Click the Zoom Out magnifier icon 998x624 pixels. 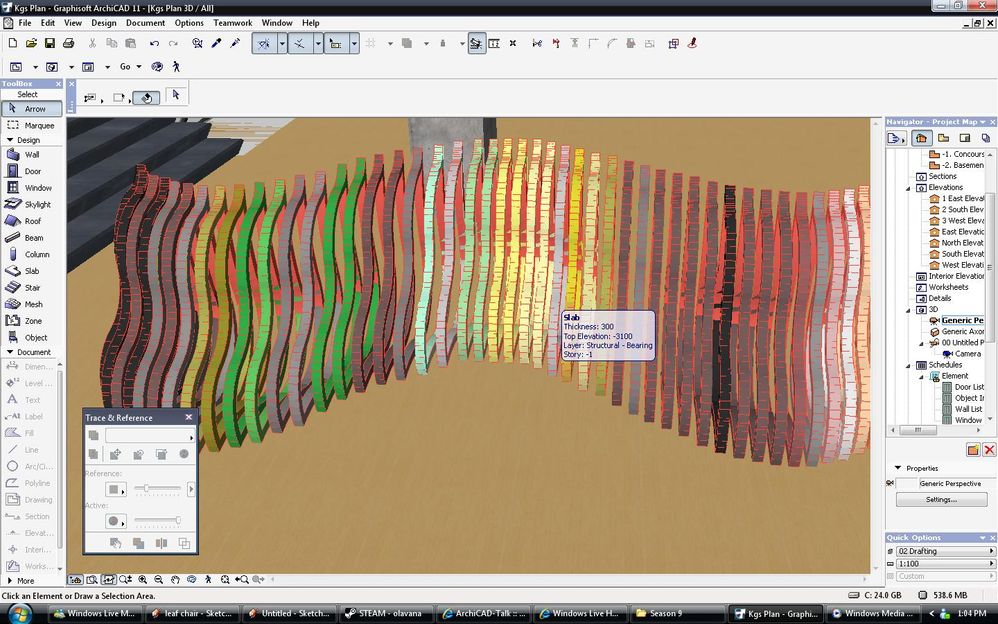click(158, 579)
